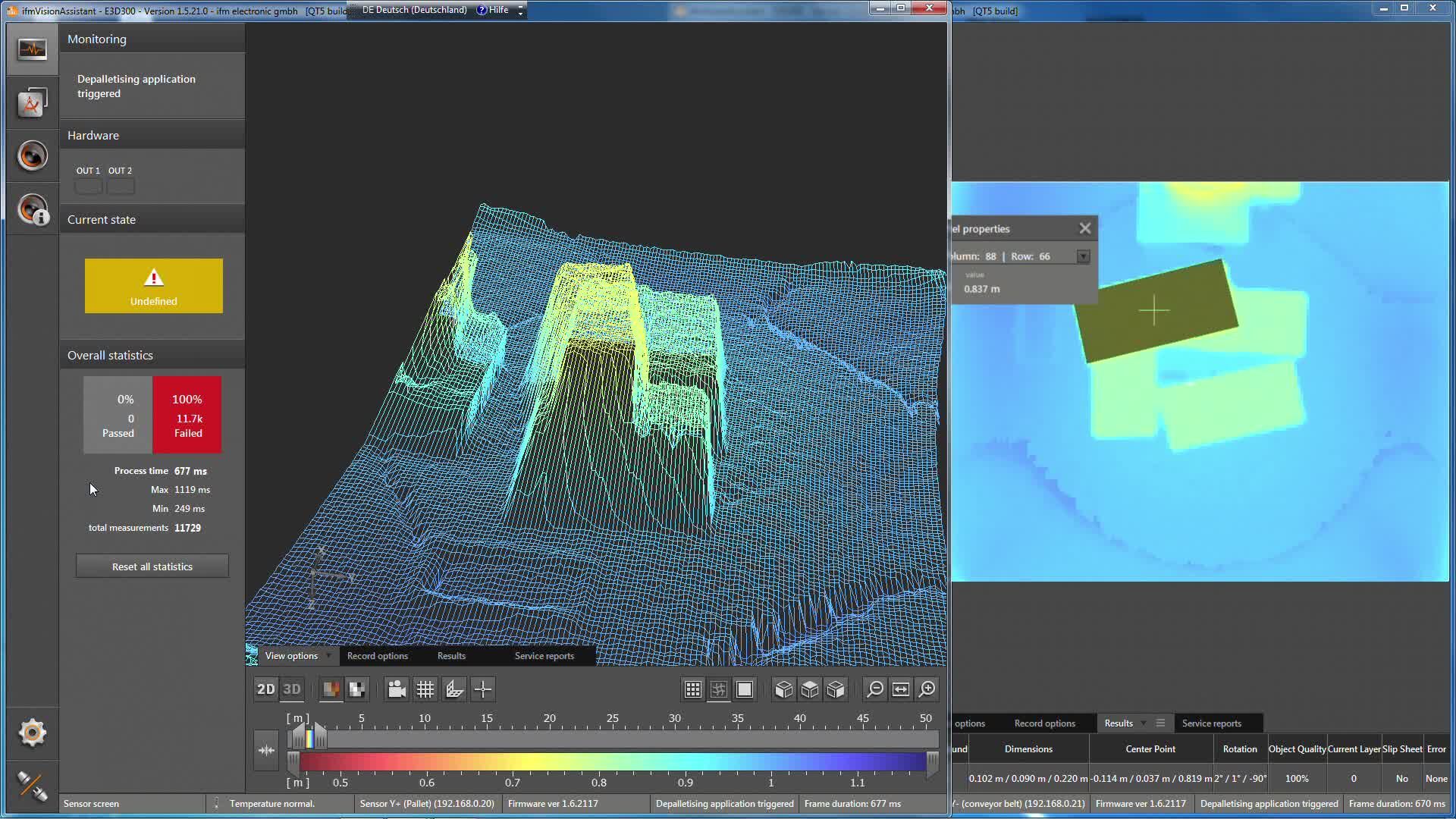Click the camera view reset icon
This screenshot has width=1456, height=819.
point(397,689)
